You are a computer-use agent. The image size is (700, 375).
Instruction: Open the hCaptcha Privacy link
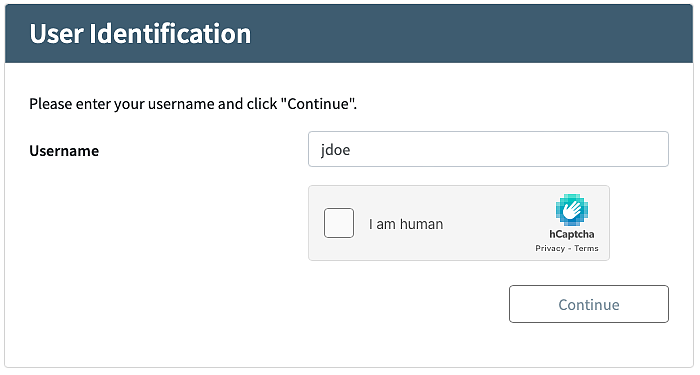550,248
